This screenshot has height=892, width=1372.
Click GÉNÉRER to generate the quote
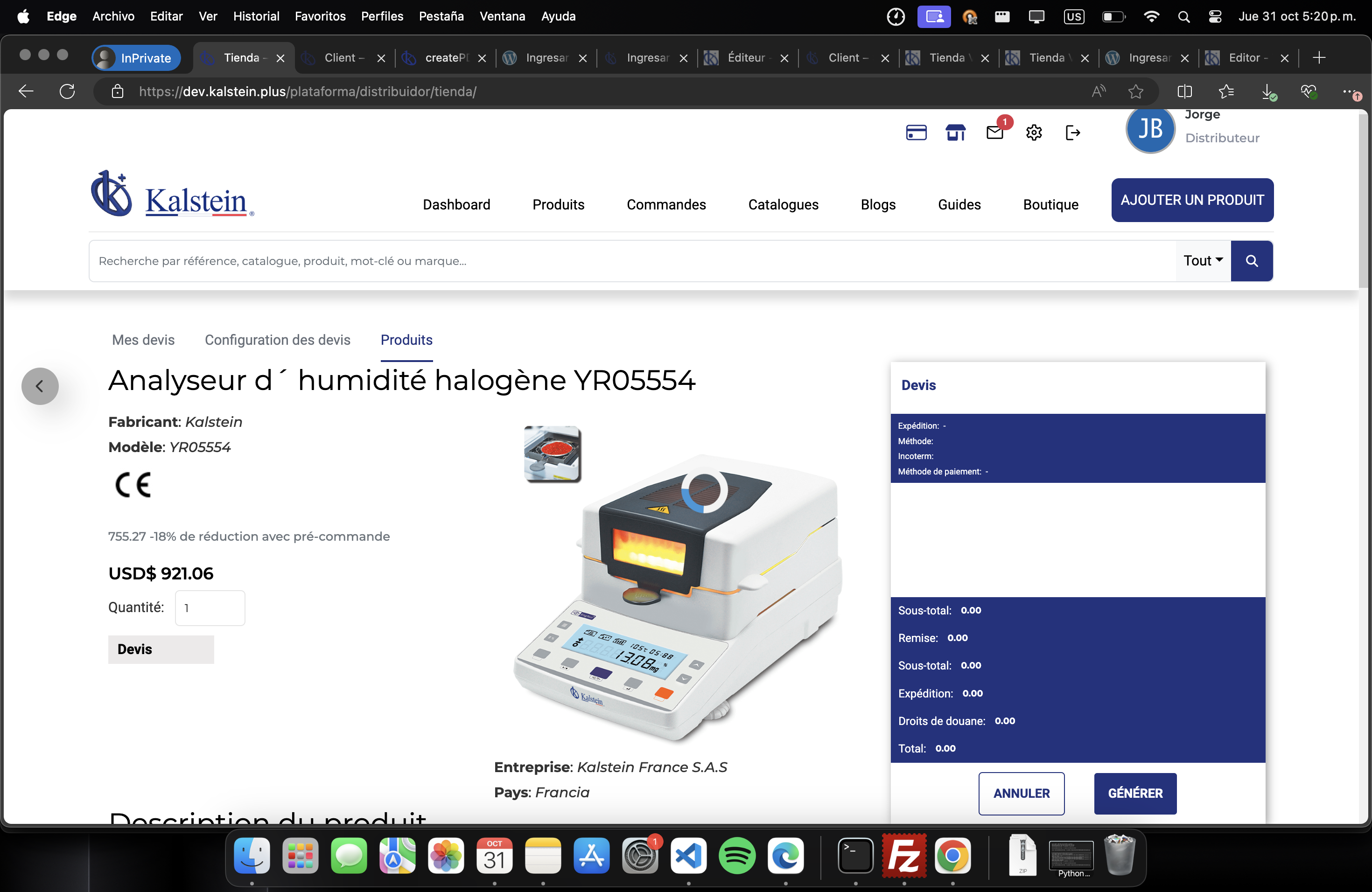[1135, 794]
